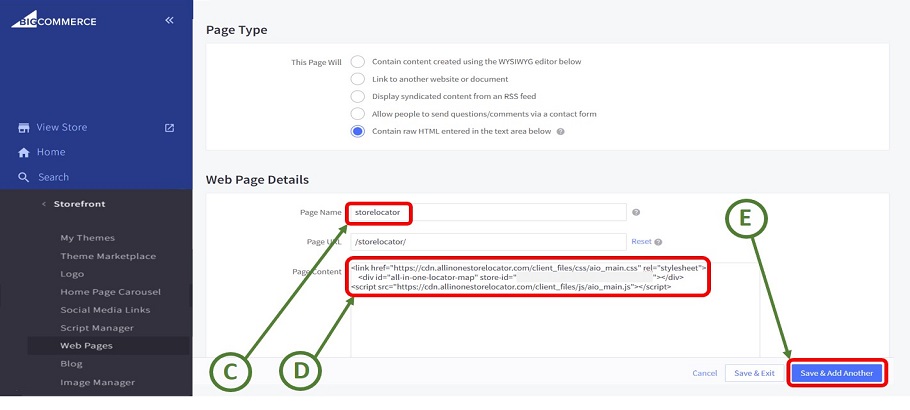This screenshot has height=410, width=910.
Task: Collapse the sidebar with double chevron
Action: (169, 20)
